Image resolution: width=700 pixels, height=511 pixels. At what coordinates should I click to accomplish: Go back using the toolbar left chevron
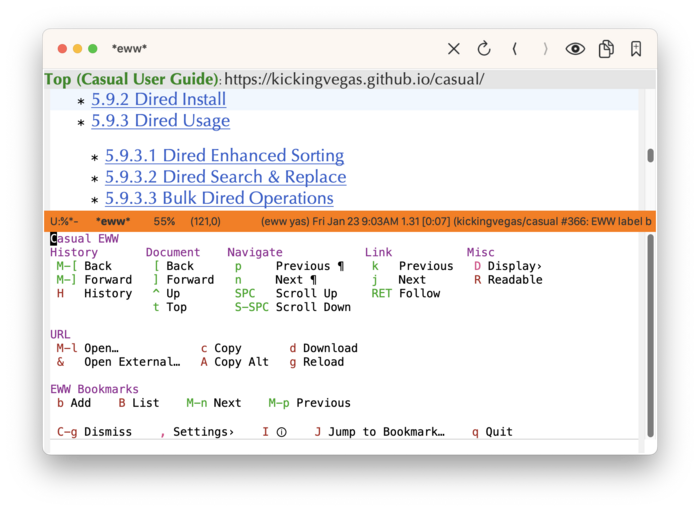514,49
